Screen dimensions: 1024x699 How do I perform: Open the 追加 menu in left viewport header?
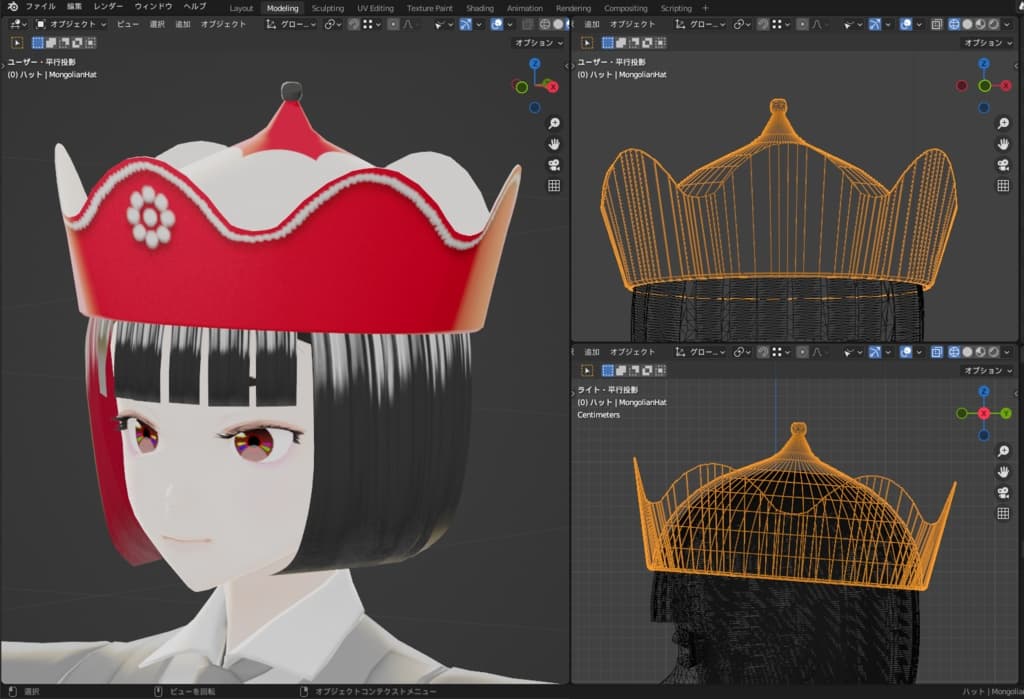click(x=182, y=23)
